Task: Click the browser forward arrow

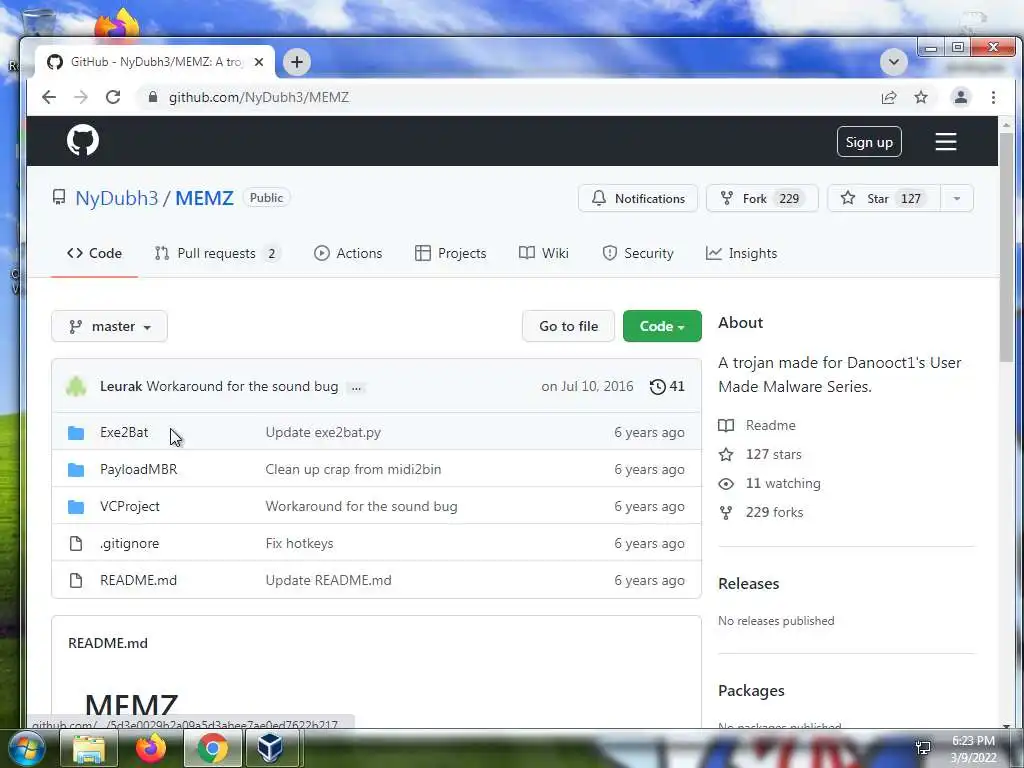Action: click(x=81, y=97)
